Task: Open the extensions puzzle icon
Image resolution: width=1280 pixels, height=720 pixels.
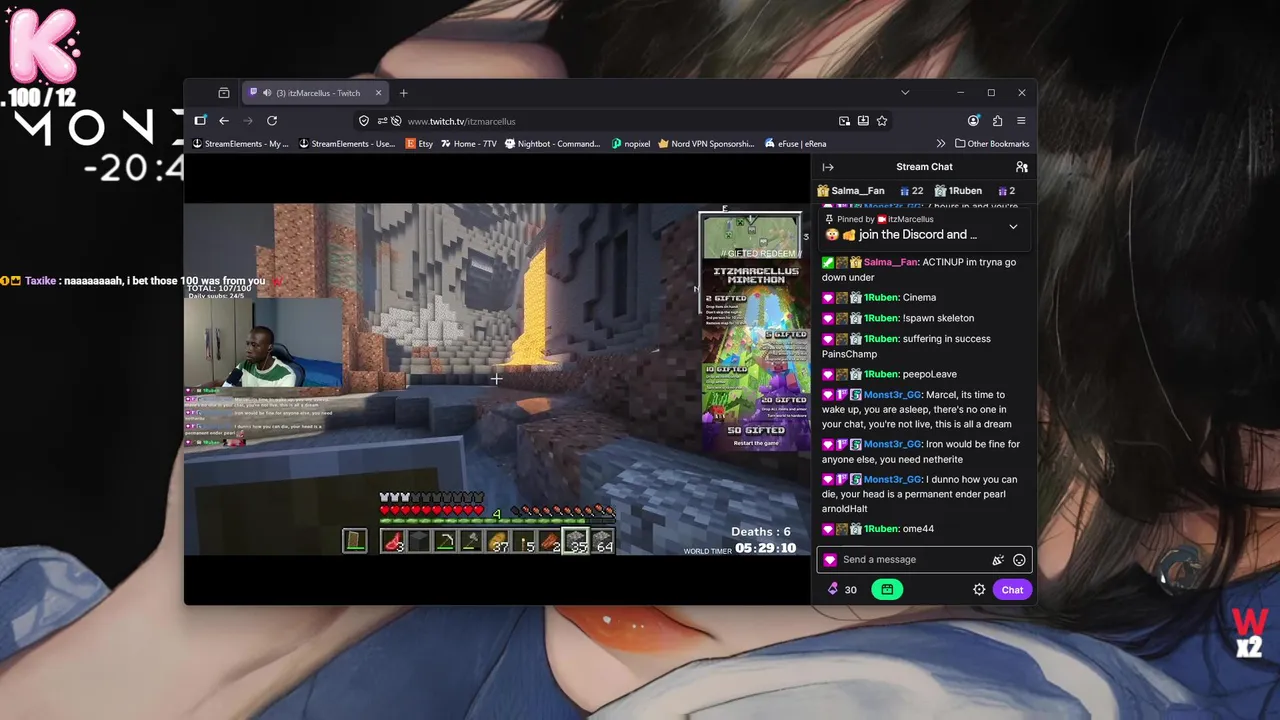Action: [997, 121]
